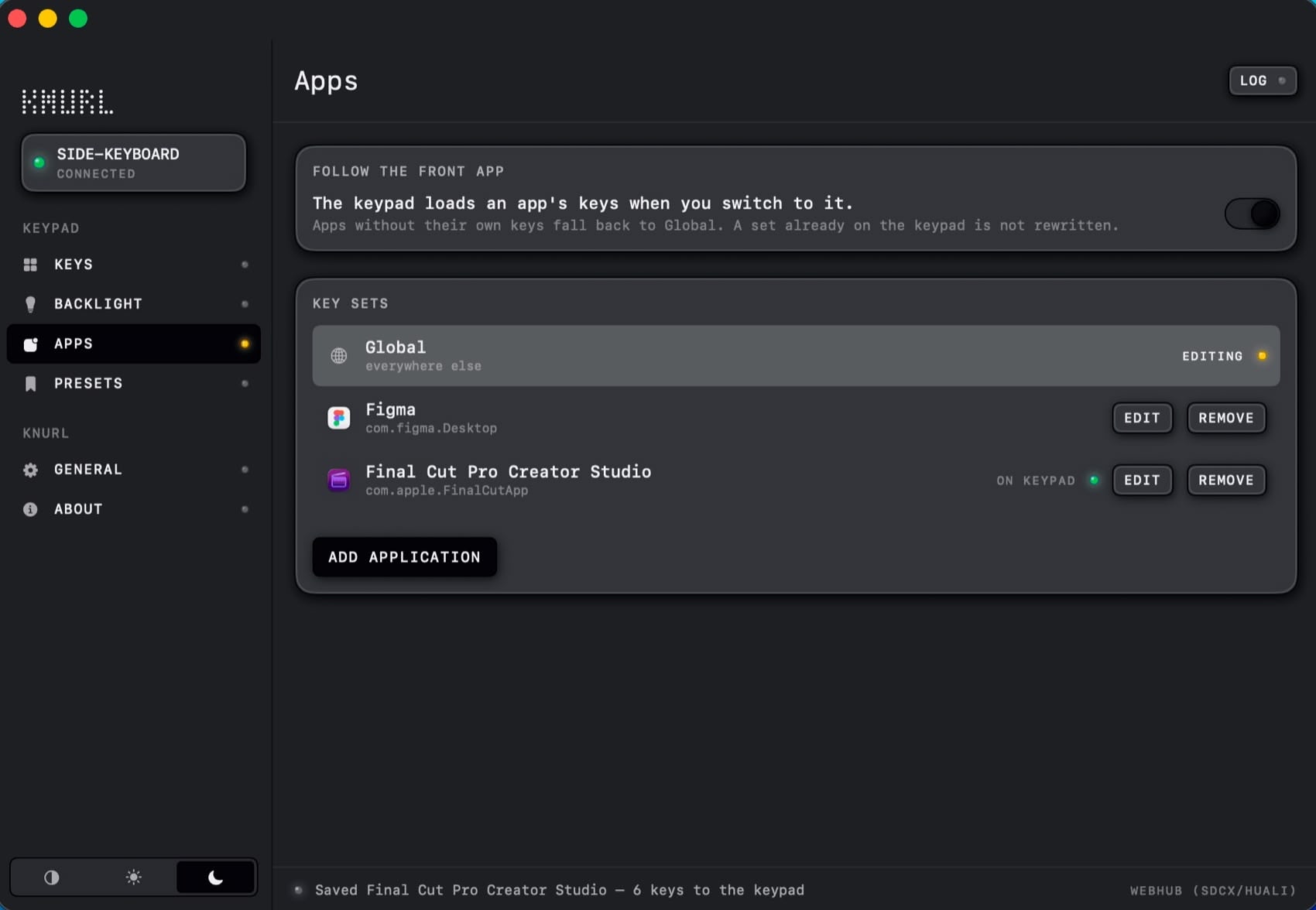Click the status bar dot indicator
This screenshot has width=1316, height=910.
coord(298,890)
